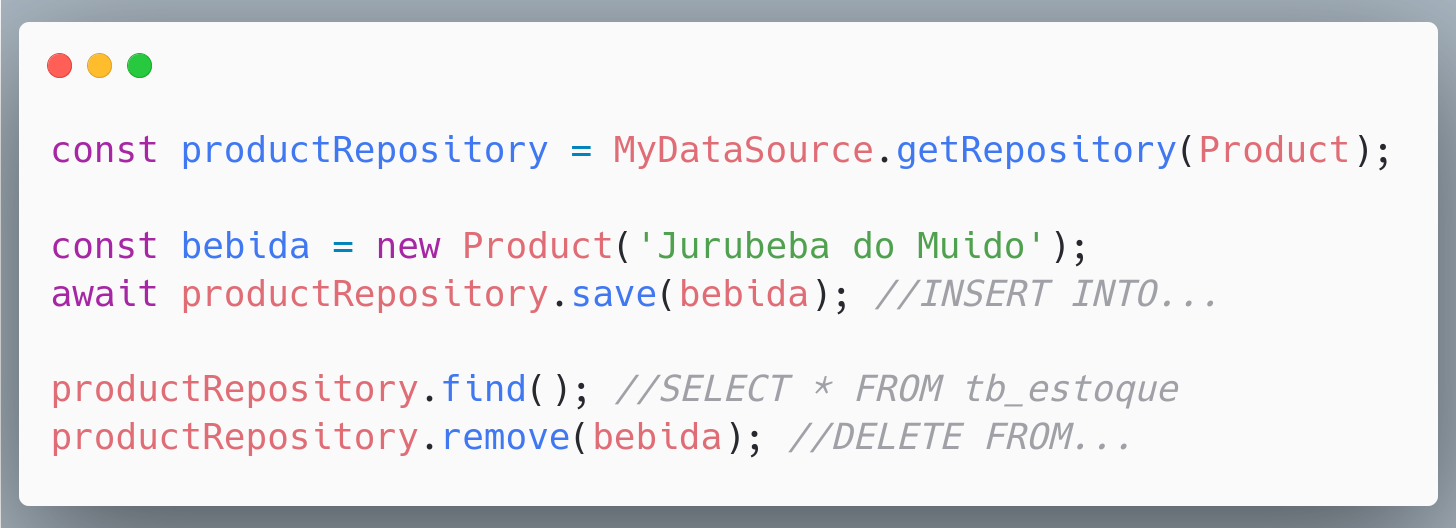Click the Product constructor after new
The width and height of the screenshot is (1456, 528).
pos(538,246)
